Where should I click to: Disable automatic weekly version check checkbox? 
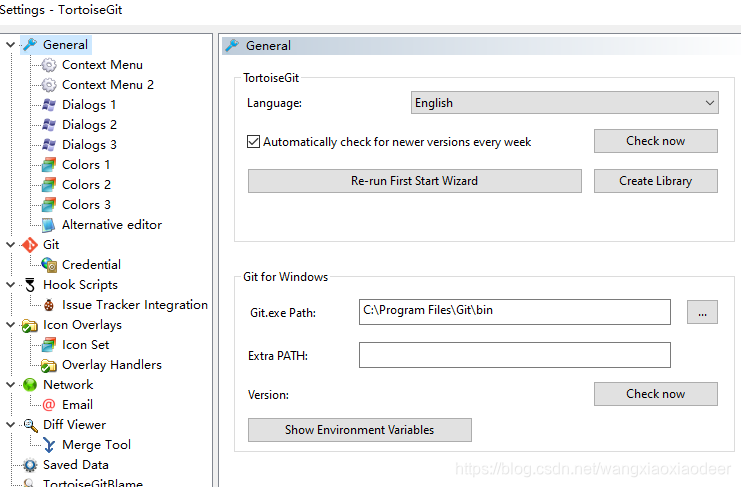click(253, 142)
